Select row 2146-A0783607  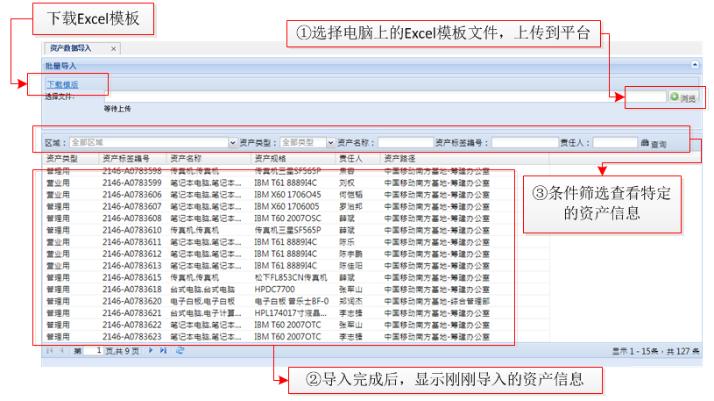[x=296, y=207]
